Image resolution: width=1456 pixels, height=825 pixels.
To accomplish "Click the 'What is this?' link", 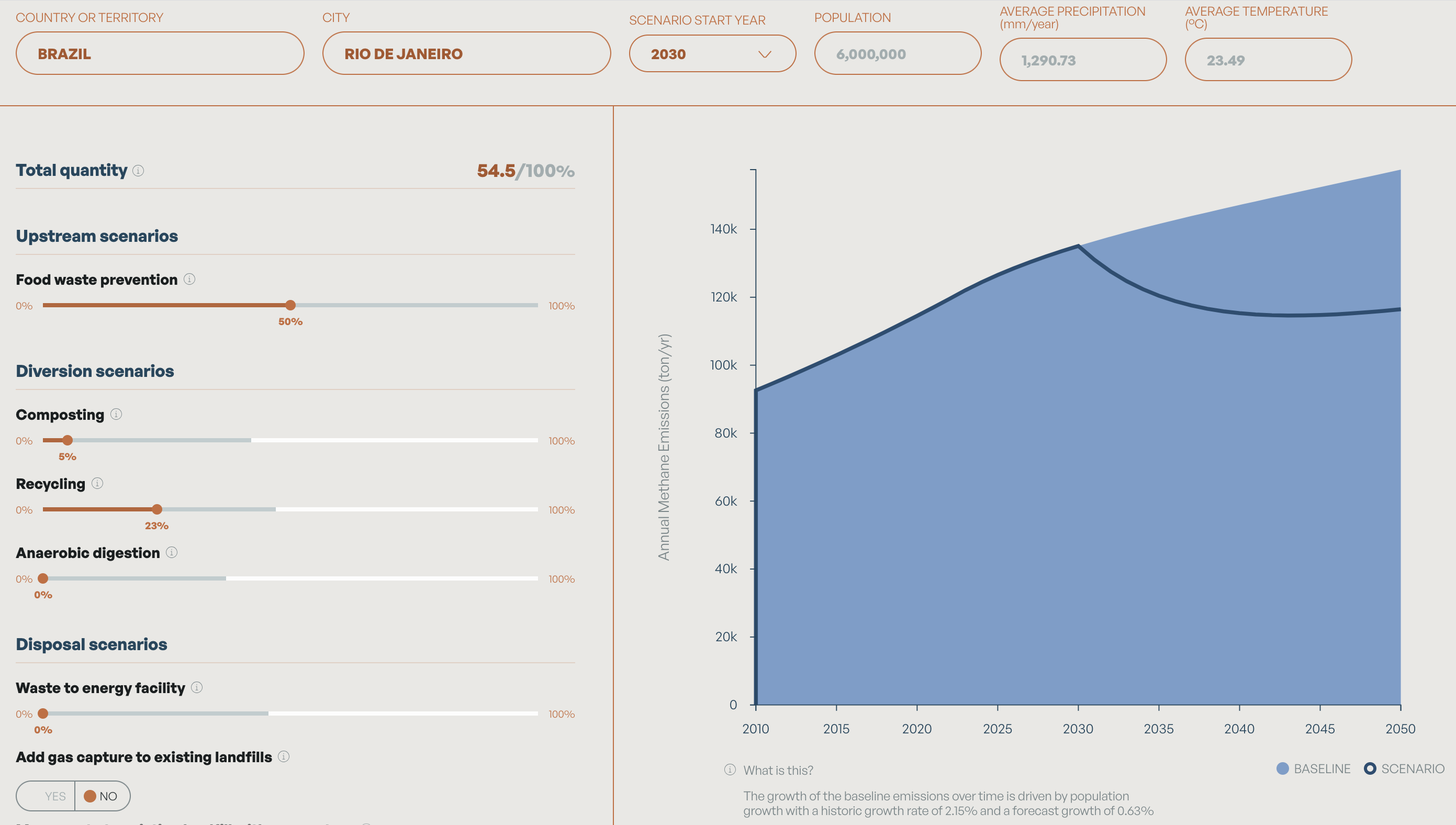I will [778, 770].
